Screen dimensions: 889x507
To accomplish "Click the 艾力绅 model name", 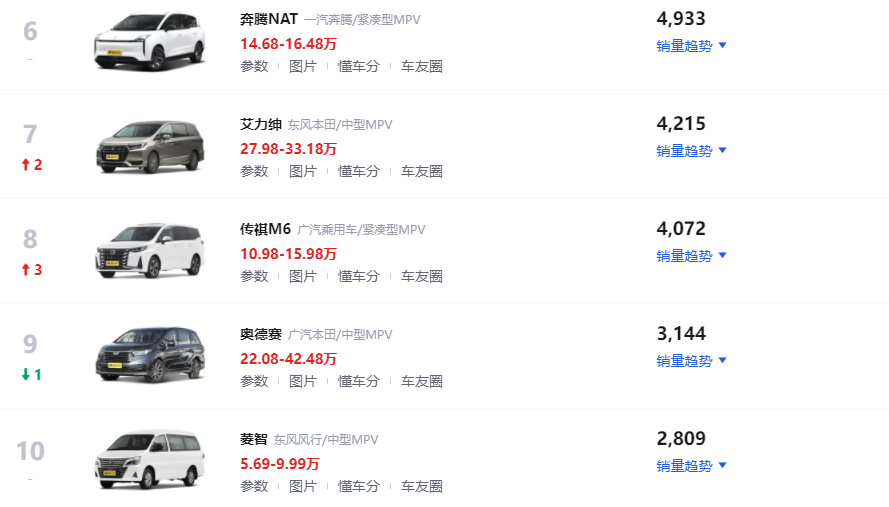I will (x=261, y=124).
